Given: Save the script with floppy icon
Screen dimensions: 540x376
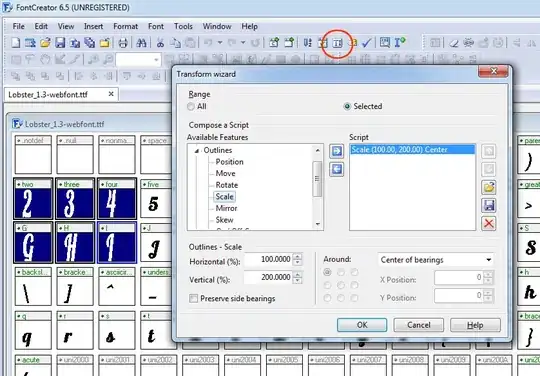Looking at the screenshot, I should 489,206.
